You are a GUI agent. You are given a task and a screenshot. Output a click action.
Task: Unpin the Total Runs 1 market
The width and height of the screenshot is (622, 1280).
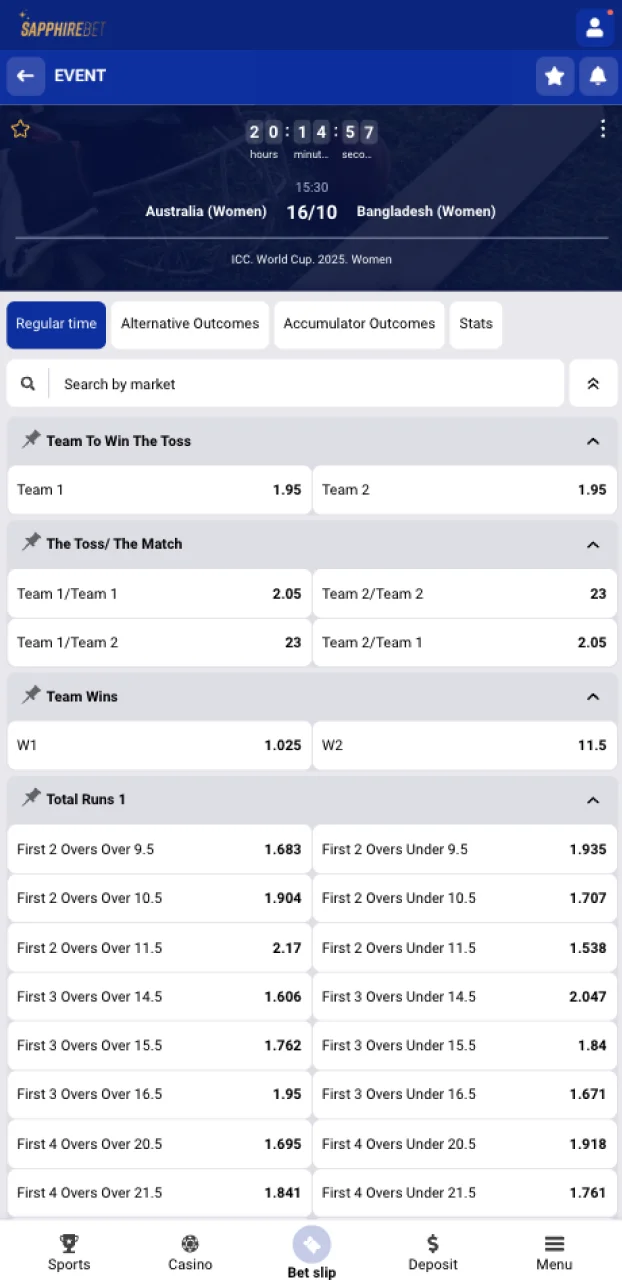click(x=32, y=798)
